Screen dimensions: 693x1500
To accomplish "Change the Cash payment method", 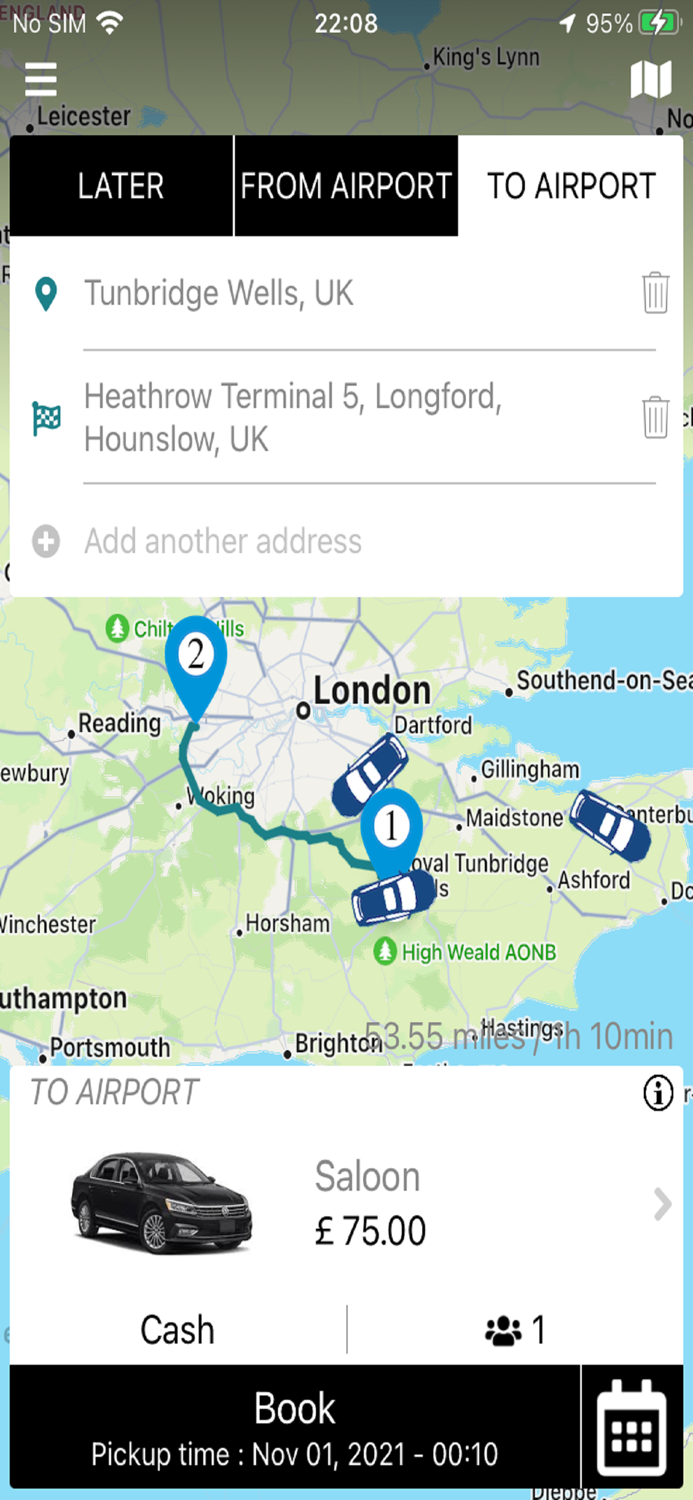I will [x=176, y=1329].
